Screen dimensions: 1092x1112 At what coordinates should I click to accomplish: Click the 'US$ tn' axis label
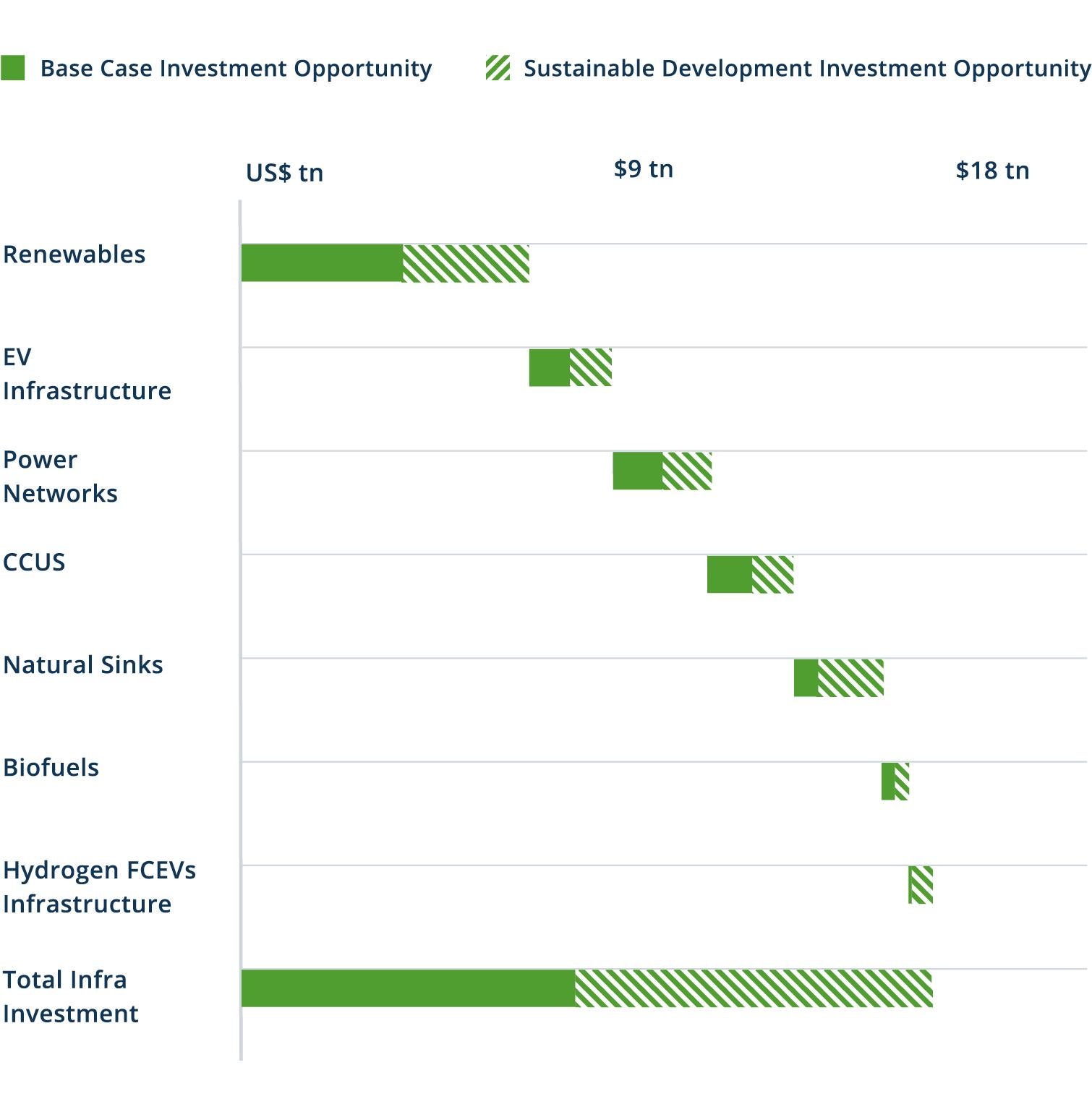(x=284, y=173)
